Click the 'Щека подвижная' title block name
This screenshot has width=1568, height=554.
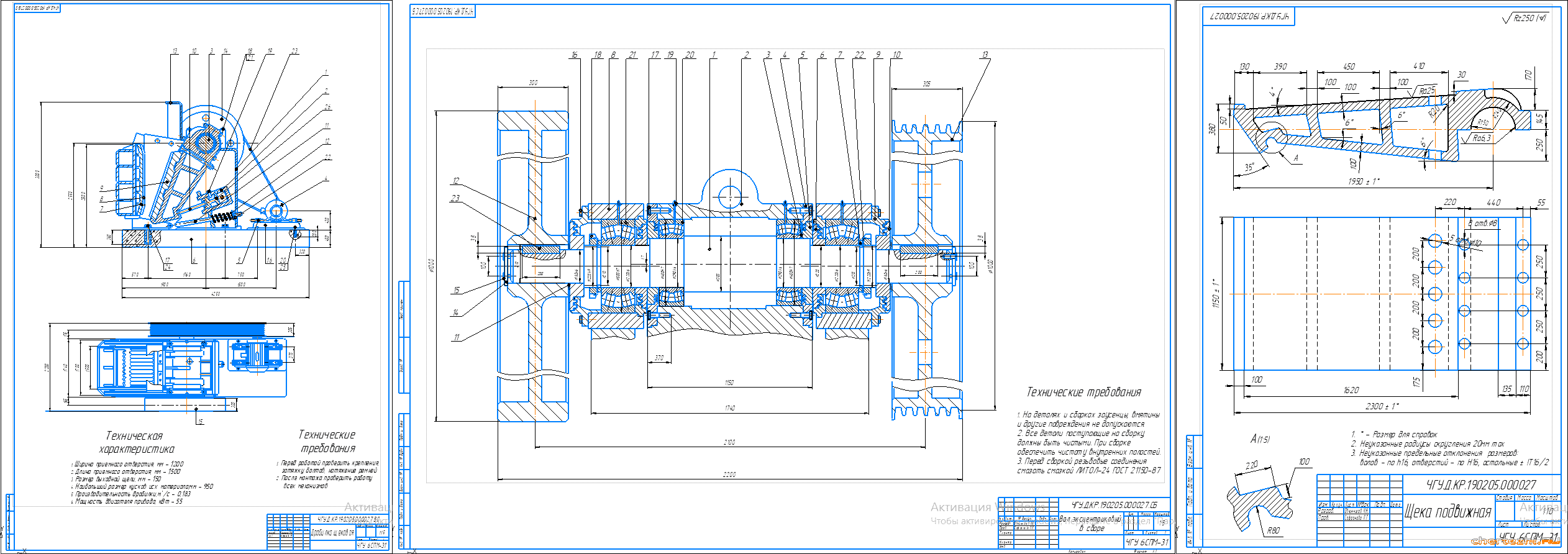[x=1447, y=512]
